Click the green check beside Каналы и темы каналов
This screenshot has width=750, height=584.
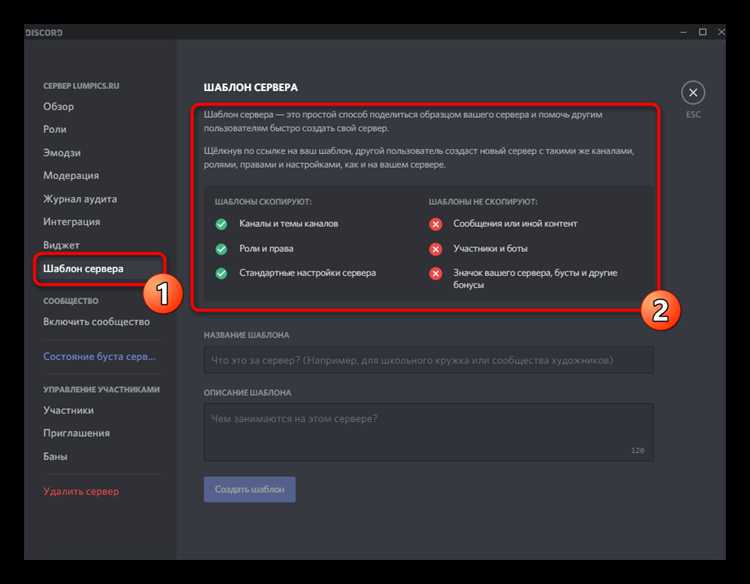point(221,224)
